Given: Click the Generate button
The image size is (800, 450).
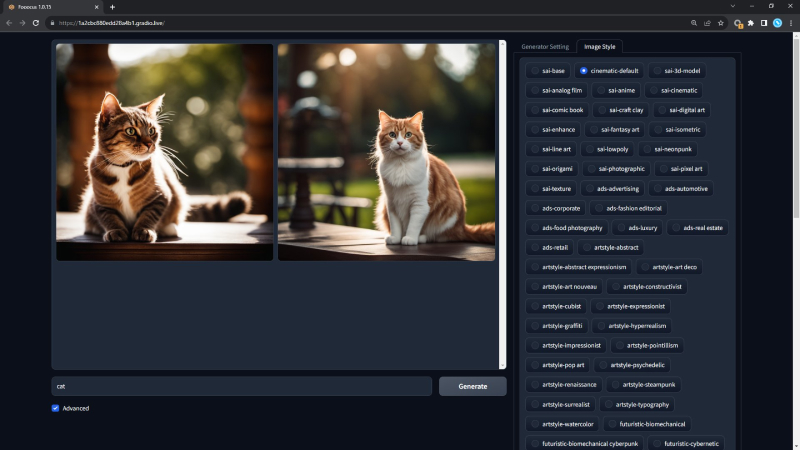Looking at the screenshot, I should point(472,386).
